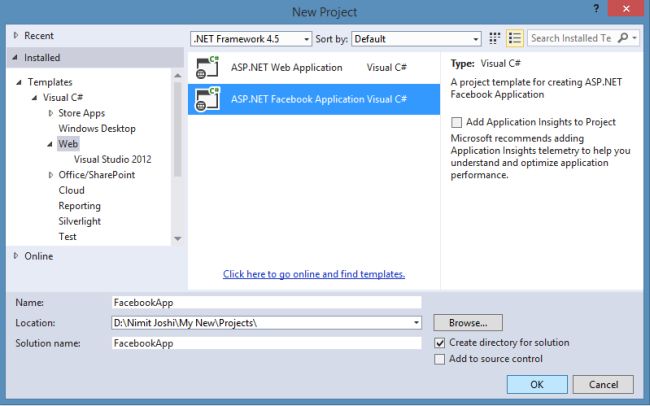Select the Test templates category
Image resolution: width=650 pixels, height=406 pixels.
tap(68, 237)
